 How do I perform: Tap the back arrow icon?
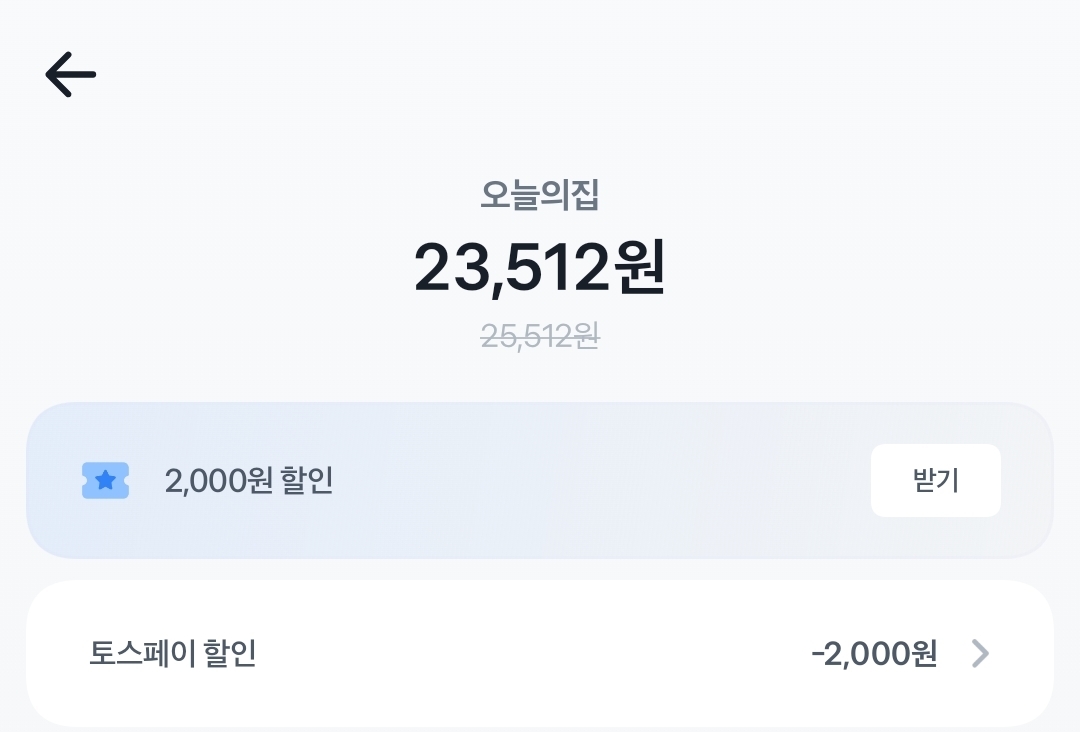point(70,75)
